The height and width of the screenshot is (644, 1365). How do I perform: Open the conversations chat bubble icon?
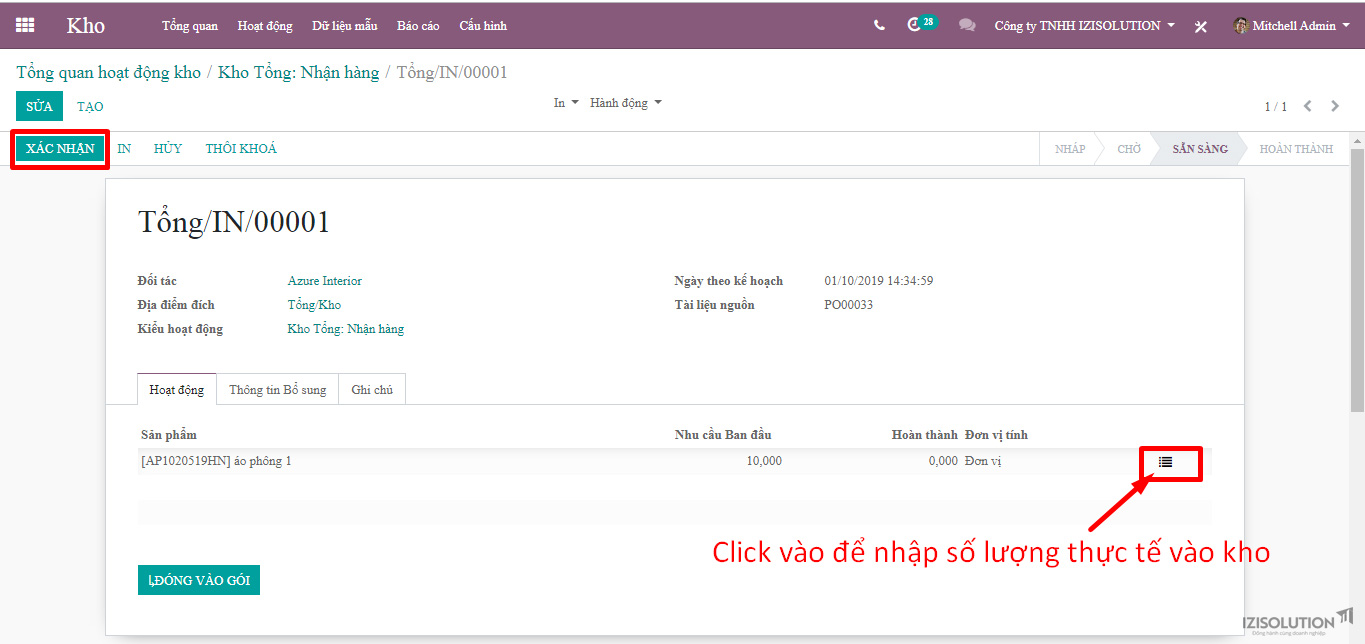(x=967, y=25)
